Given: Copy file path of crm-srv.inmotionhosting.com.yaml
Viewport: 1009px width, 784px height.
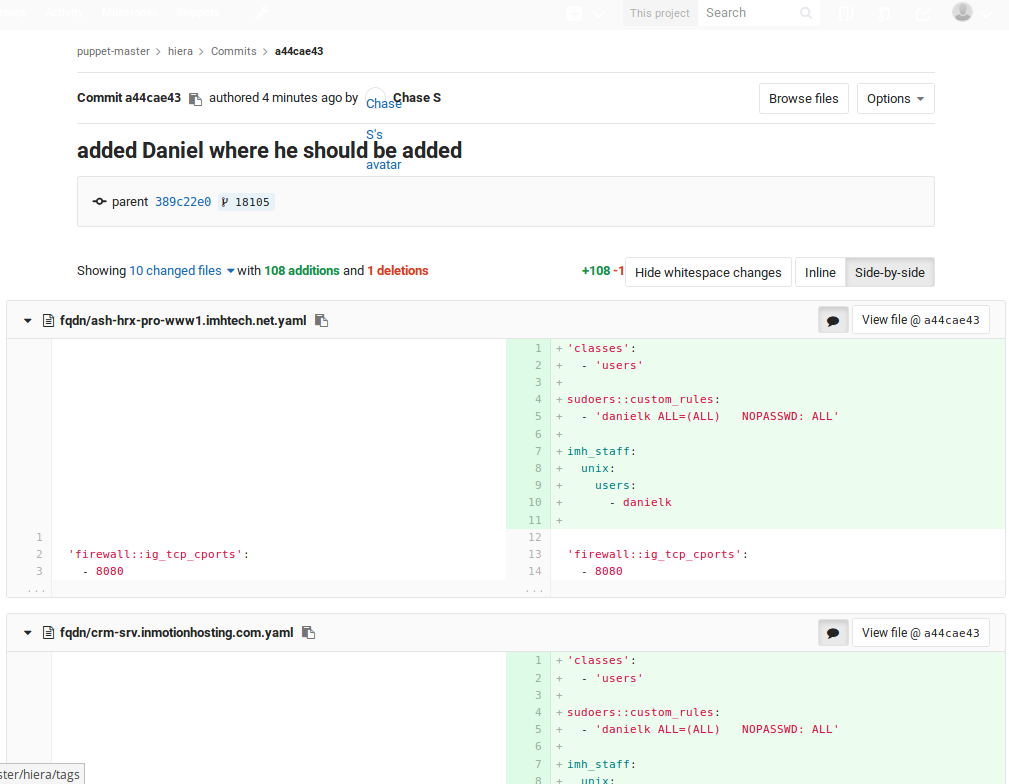Looking at the screenshot, I should 308,633.
